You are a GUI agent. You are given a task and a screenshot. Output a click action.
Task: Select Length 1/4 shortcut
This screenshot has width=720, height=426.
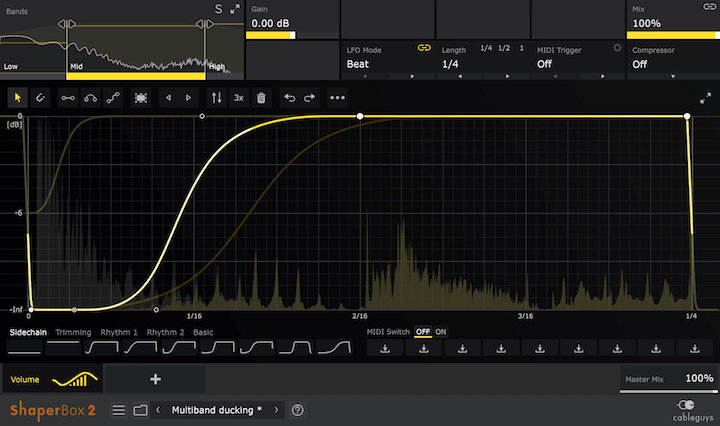tap(486, 48)
